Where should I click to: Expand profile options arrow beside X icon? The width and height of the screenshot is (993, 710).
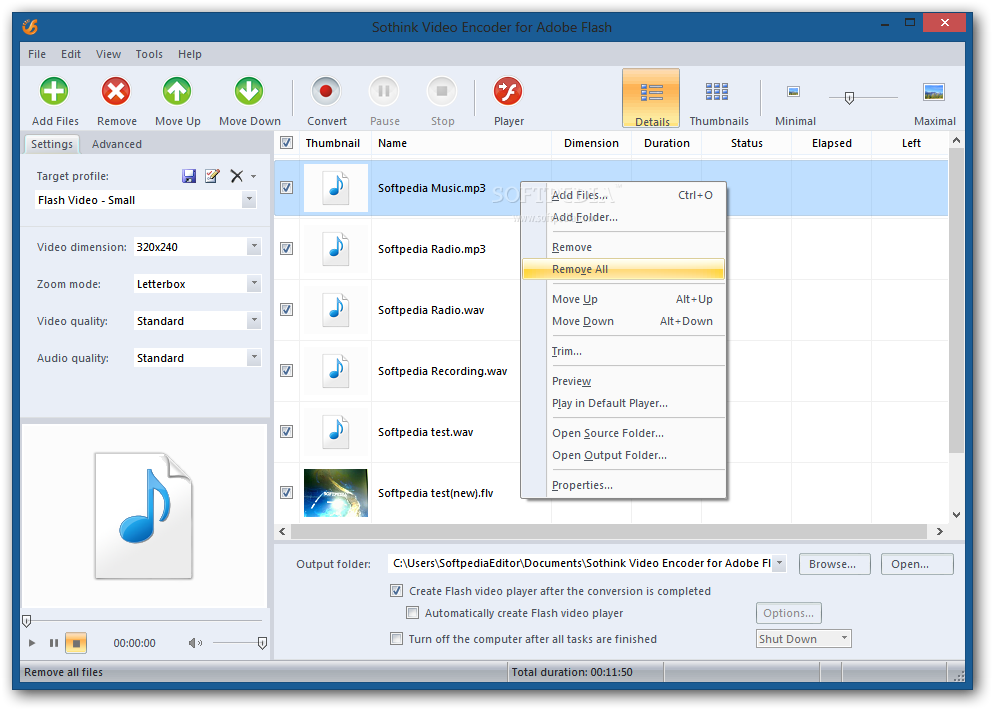253,177
